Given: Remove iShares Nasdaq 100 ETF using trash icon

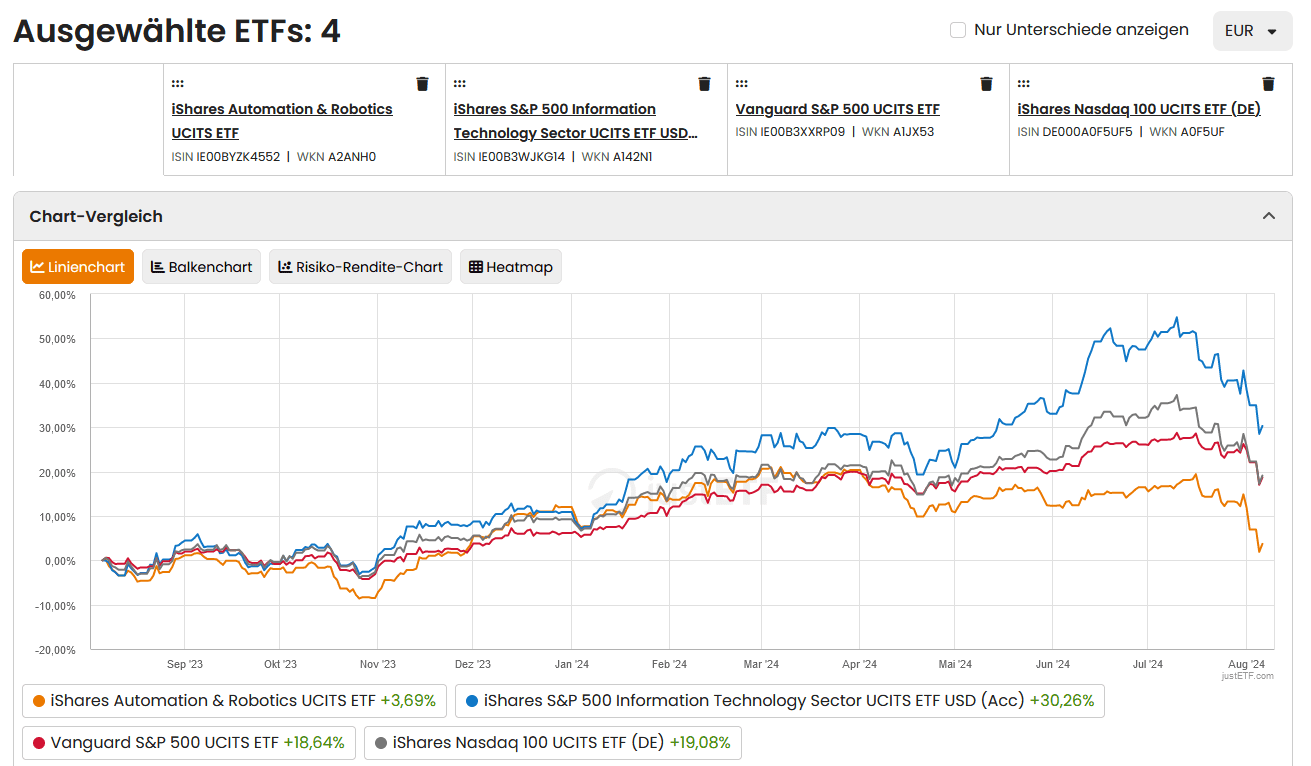Looking at the screenshot, I should coord(1268,84).
